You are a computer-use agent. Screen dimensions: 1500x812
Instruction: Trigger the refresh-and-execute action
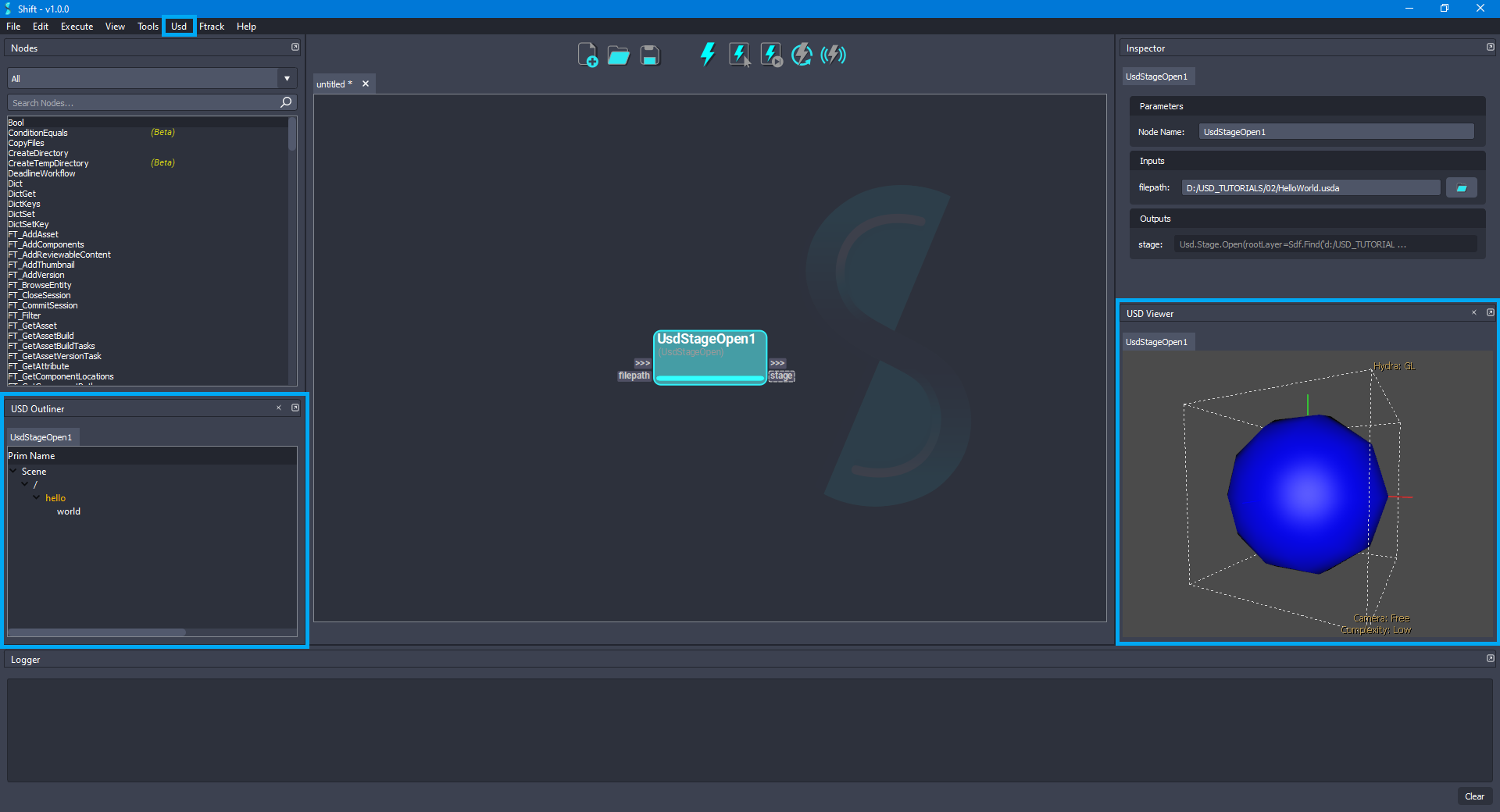[x=802, y=55]
